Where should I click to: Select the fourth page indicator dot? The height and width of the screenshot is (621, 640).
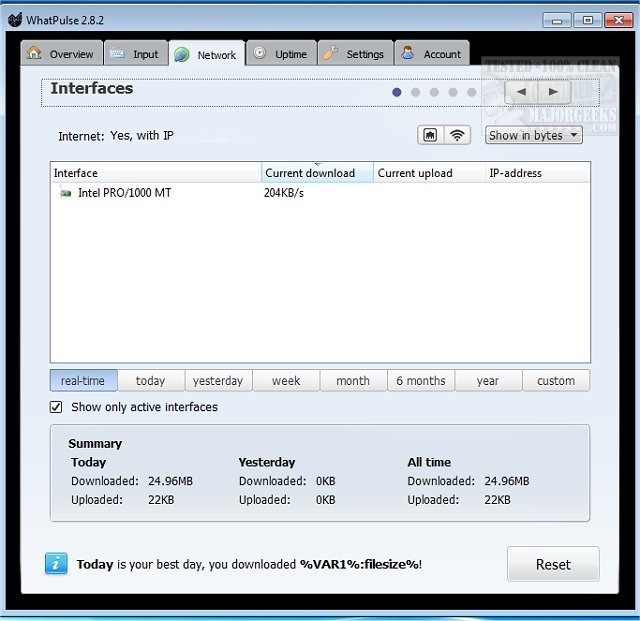453,92
